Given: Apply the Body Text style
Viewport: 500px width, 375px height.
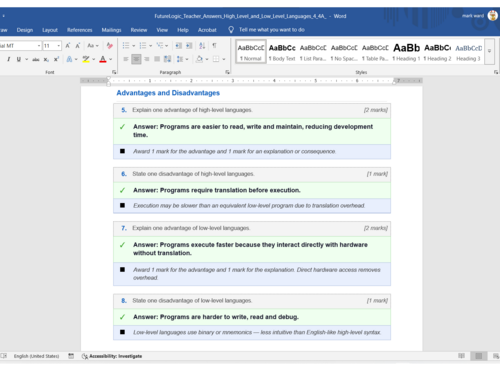Looking at the screenshot, I should click(x=282, y=52).
